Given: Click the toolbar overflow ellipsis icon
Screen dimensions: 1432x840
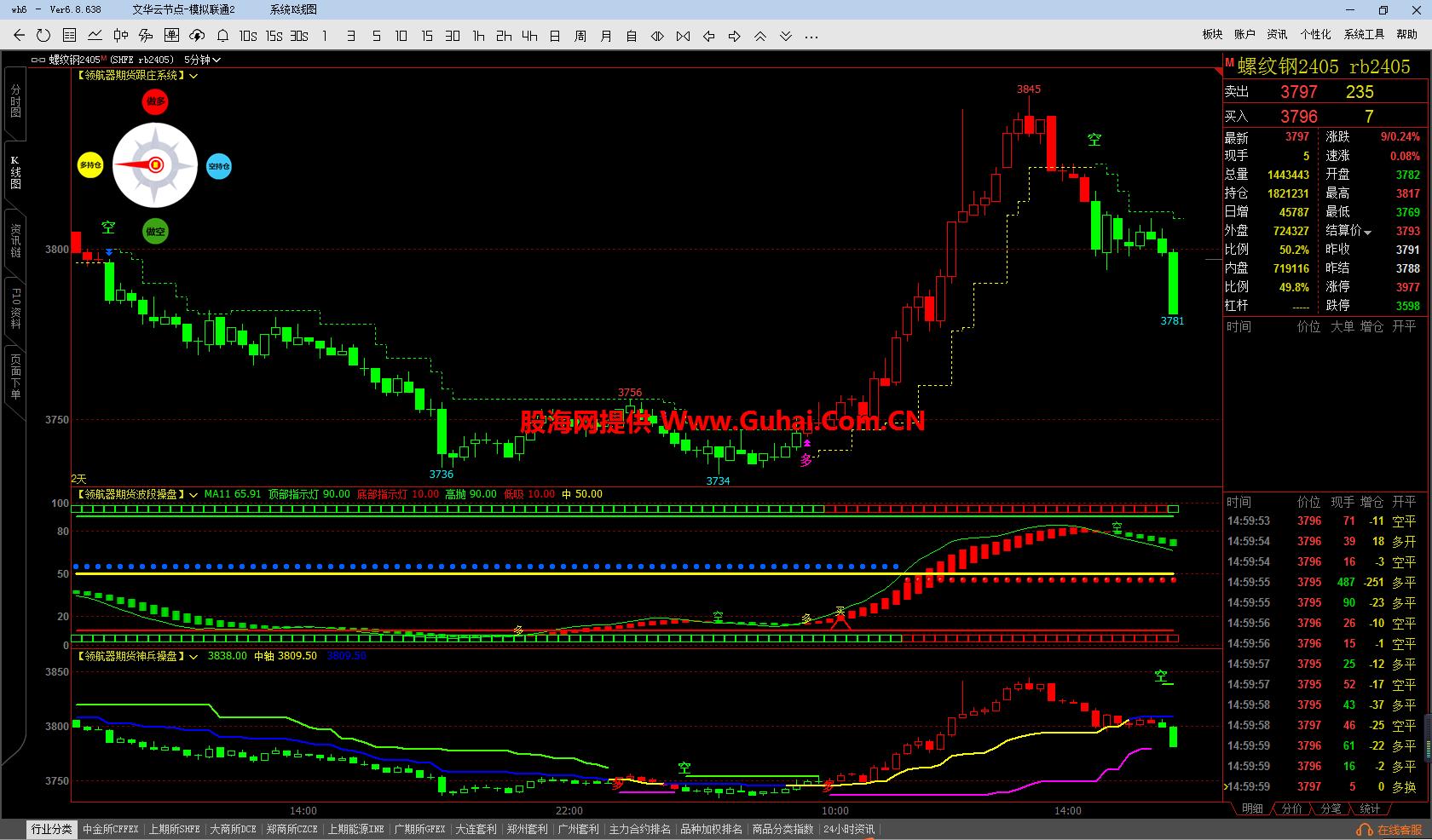Looking at the screenshot, I should tap(811, 36).
